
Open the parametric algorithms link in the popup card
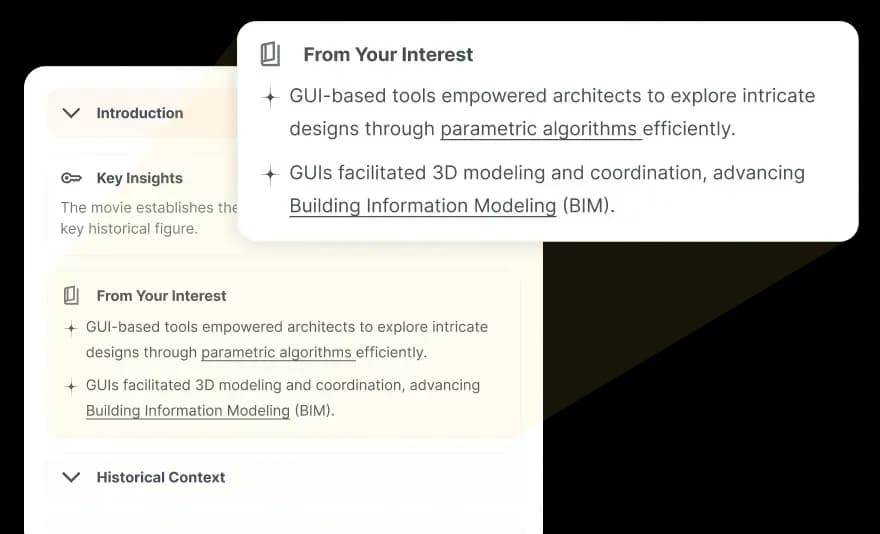[540, 129]
